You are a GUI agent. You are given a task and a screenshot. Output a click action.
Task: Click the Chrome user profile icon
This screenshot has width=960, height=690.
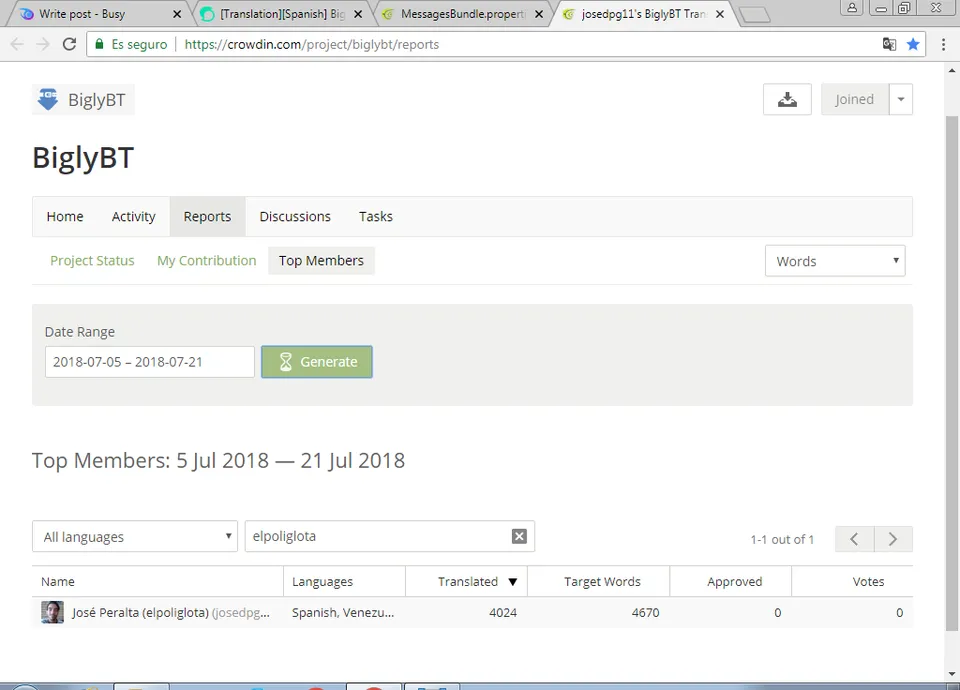coord(852,8)
